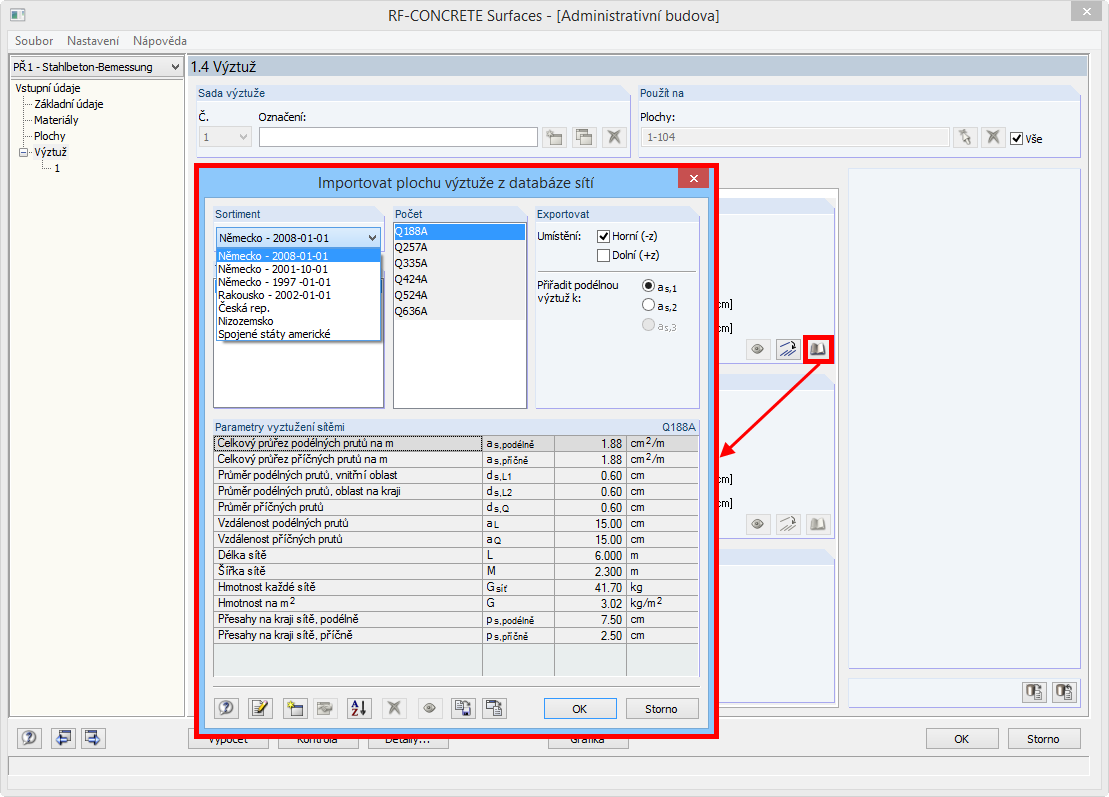
Task: Select the disabled as,3 radio button
Action: click(648, 325)
